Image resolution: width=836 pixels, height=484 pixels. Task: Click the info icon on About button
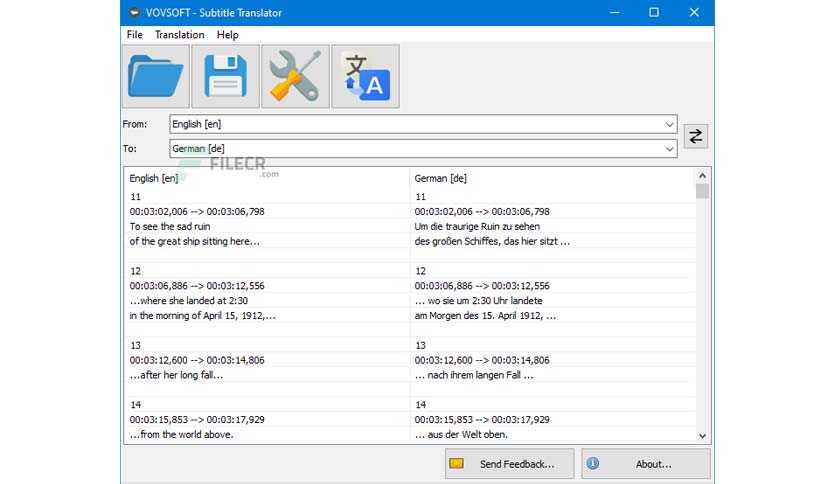click(x=593, y=464)
